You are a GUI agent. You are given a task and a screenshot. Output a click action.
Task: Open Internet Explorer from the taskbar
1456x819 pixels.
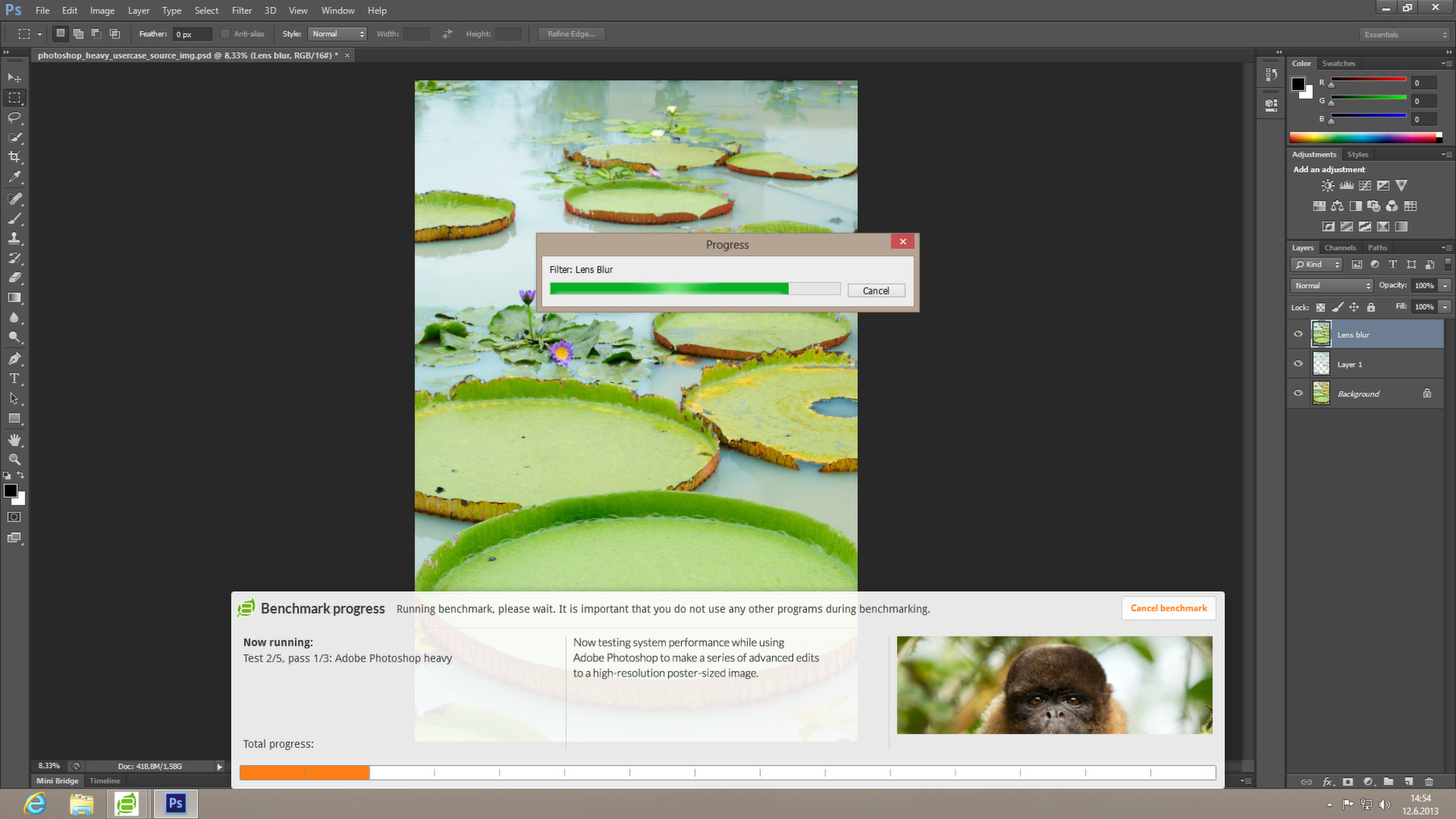[x=34, y=803]
